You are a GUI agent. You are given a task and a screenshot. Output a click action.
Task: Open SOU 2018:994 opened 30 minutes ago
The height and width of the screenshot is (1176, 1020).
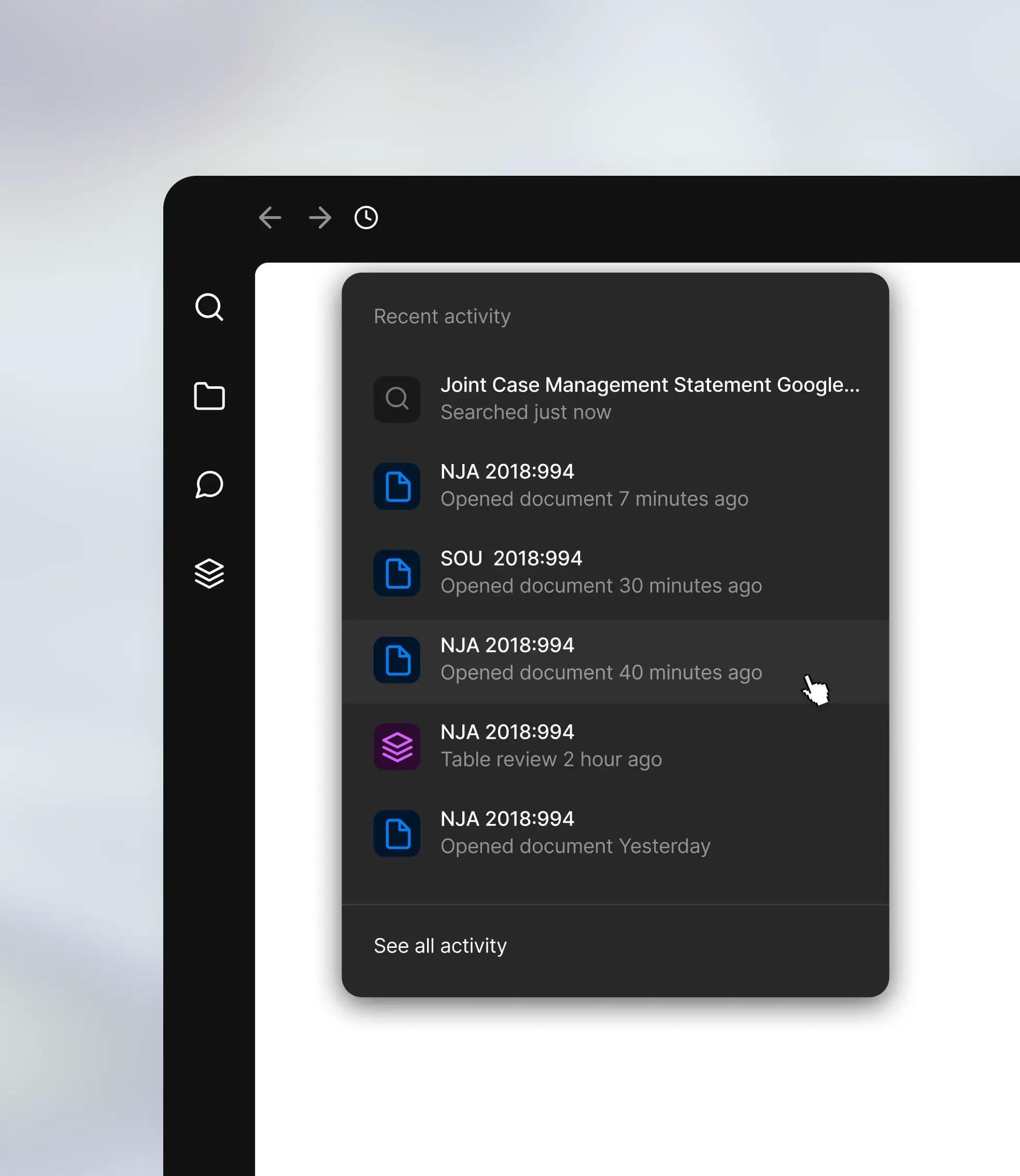click(615, 573)
